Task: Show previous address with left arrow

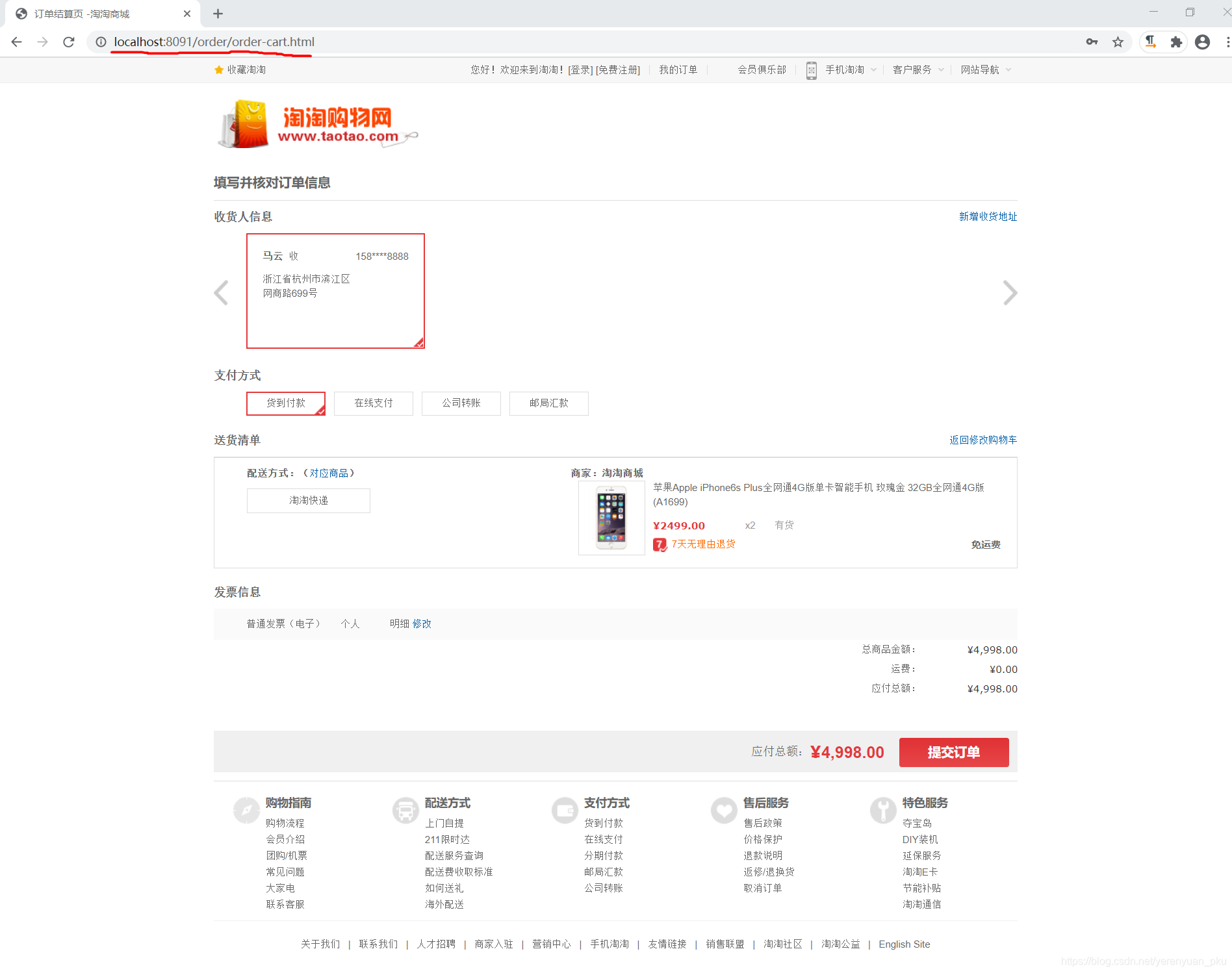Action: pyautogui.click(x=222, y=292)
